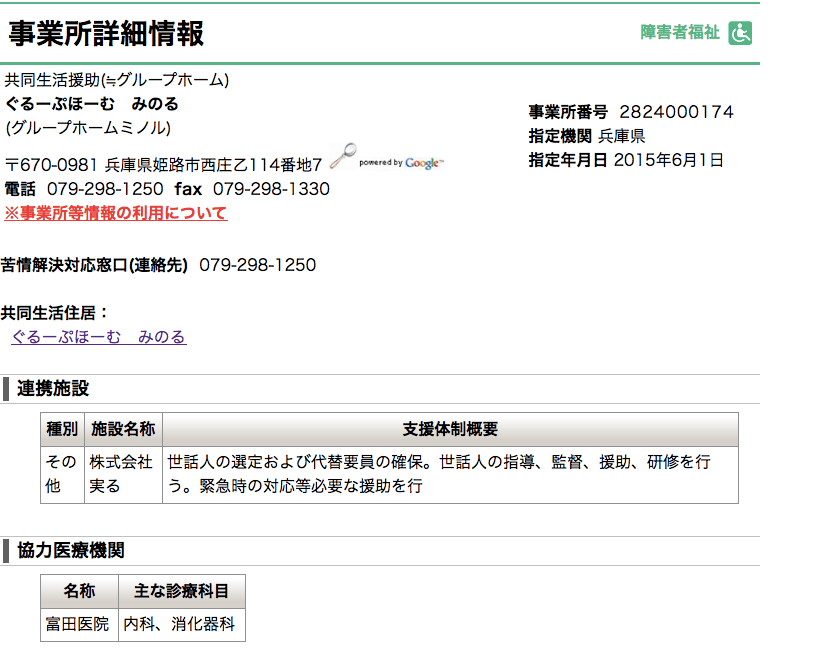Select the 富田医院 table cell
815x652 pixels.
click(79, 624)
